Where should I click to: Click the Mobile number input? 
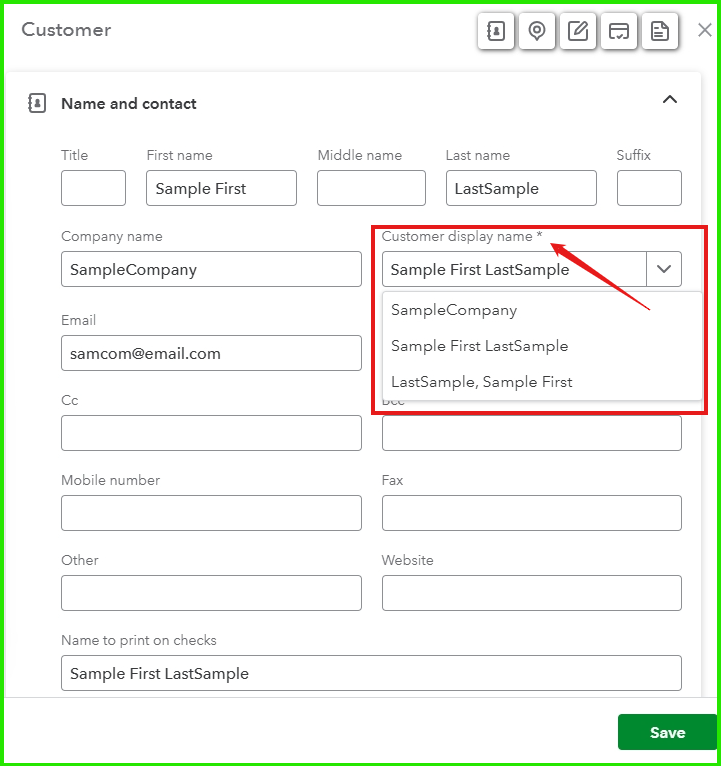click(211, 513)
